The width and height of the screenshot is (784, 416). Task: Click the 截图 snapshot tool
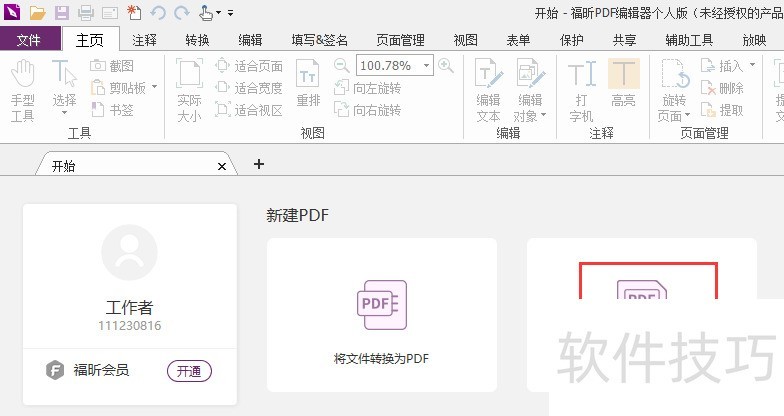tap(112, 66)
